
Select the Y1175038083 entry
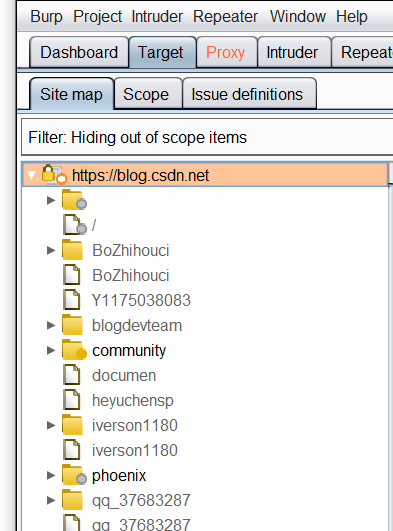(x=141, y=300)
